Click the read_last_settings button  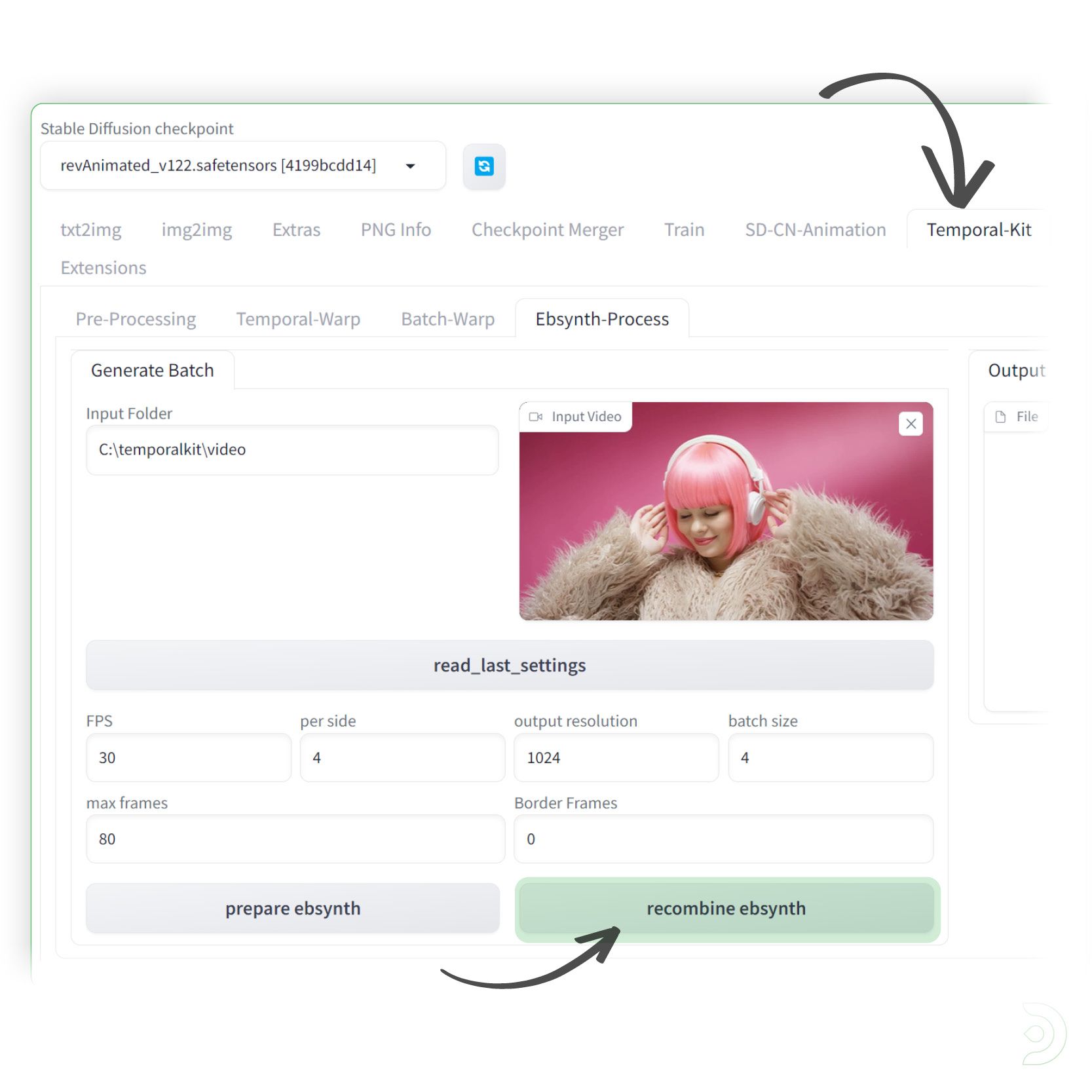(510, 665)
